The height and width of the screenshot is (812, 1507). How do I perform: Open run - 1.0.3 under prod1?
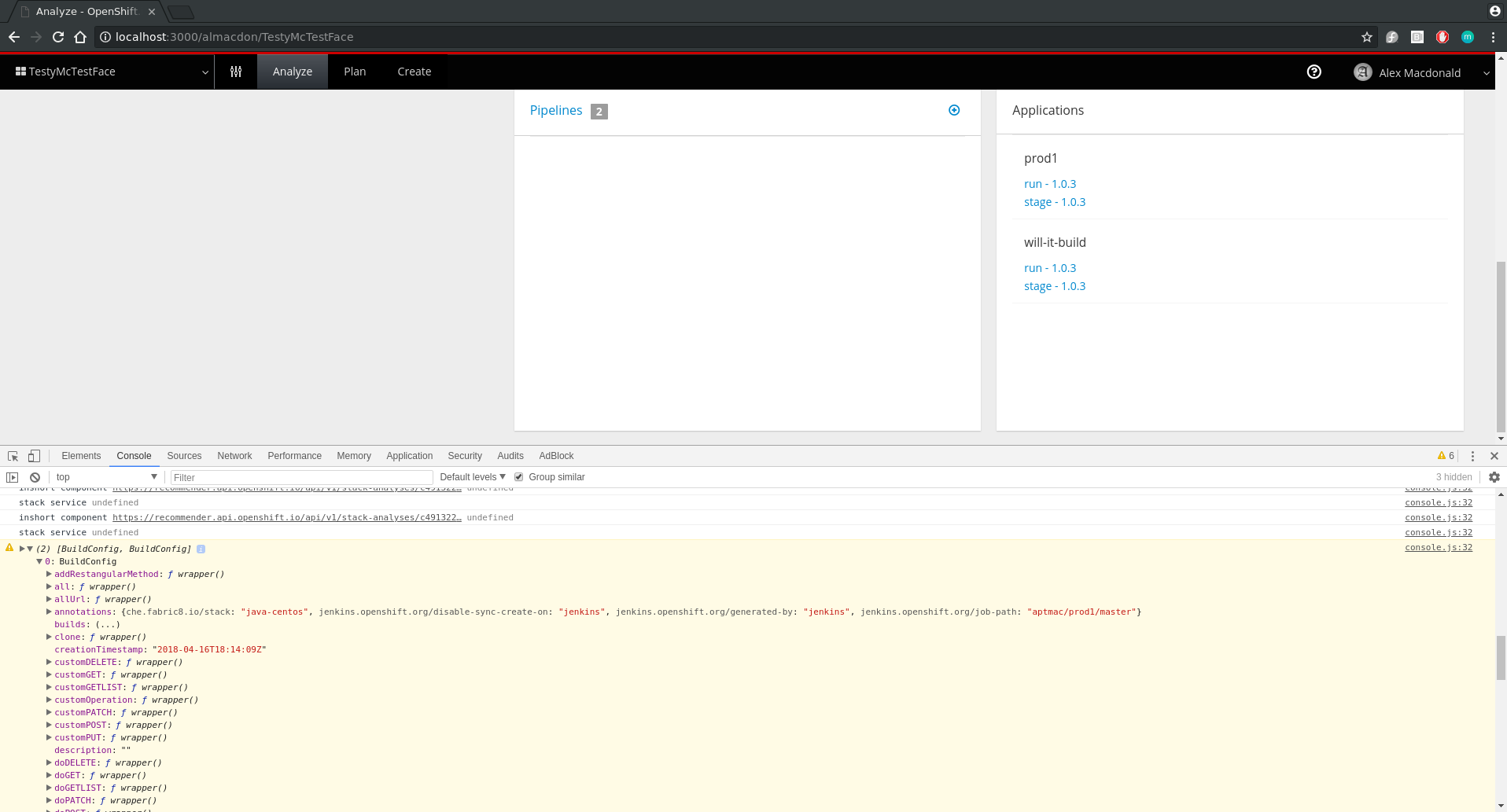coord(1050,183)
